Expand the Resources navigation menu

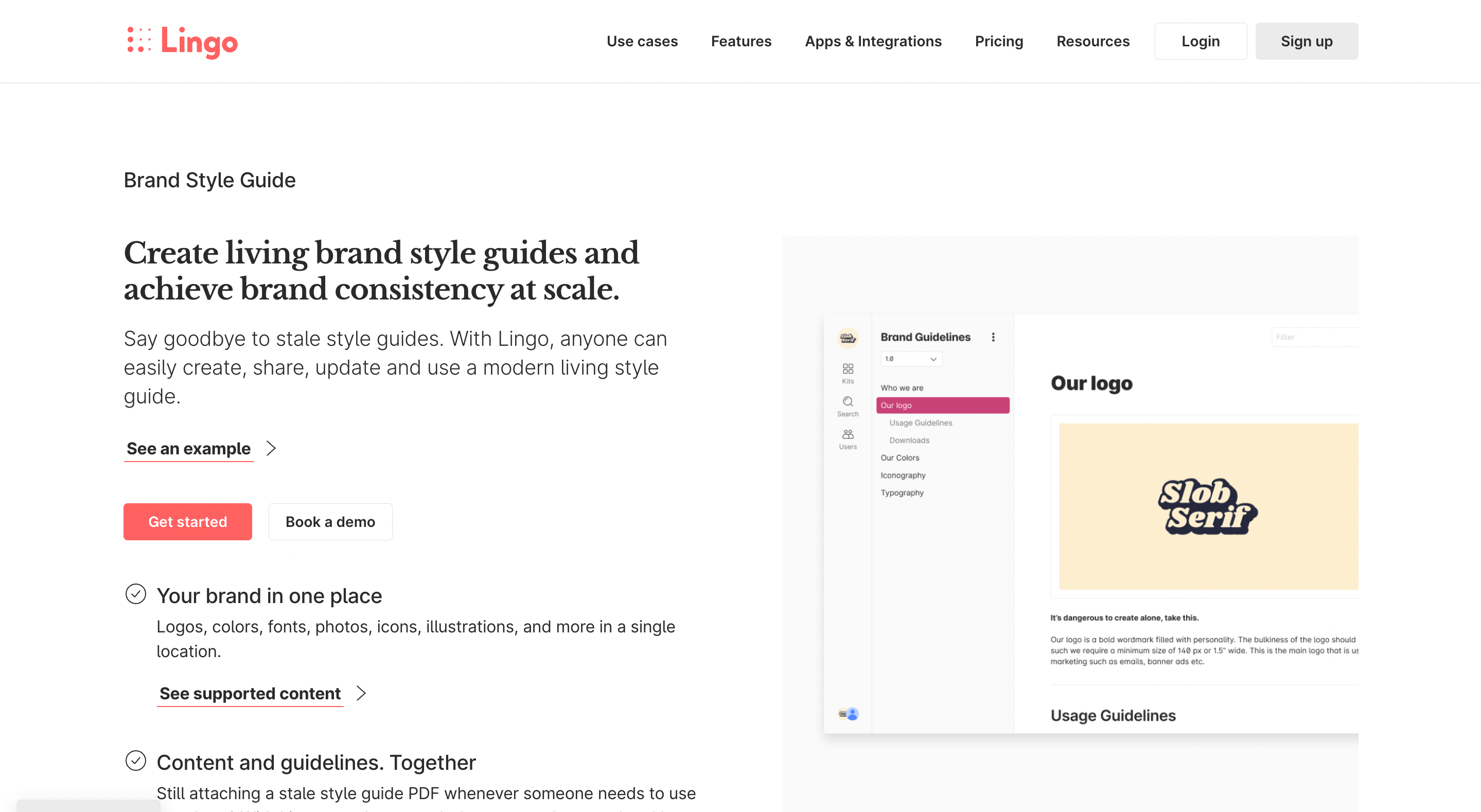[1092, 41]
